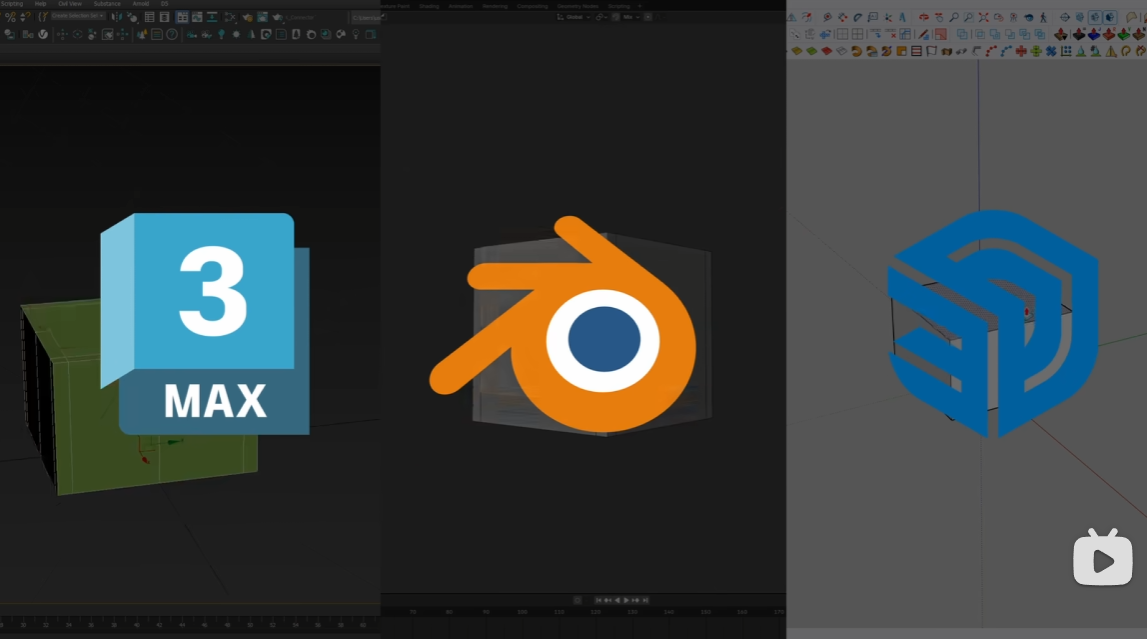Open the pivot point dropdown in Blender

(601, 17)
